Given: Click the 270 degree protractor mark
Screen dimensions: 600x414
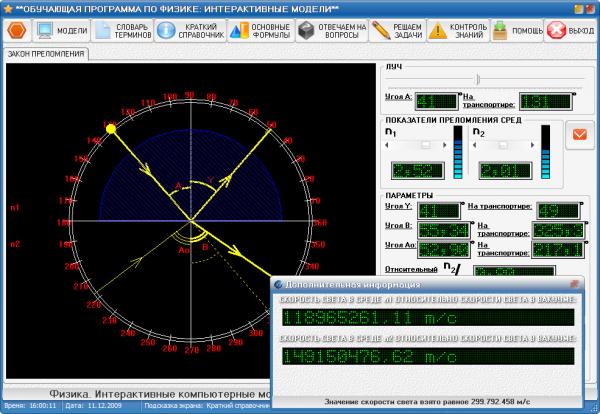Looking at the screenshot, I should click(x=191, y=350).
